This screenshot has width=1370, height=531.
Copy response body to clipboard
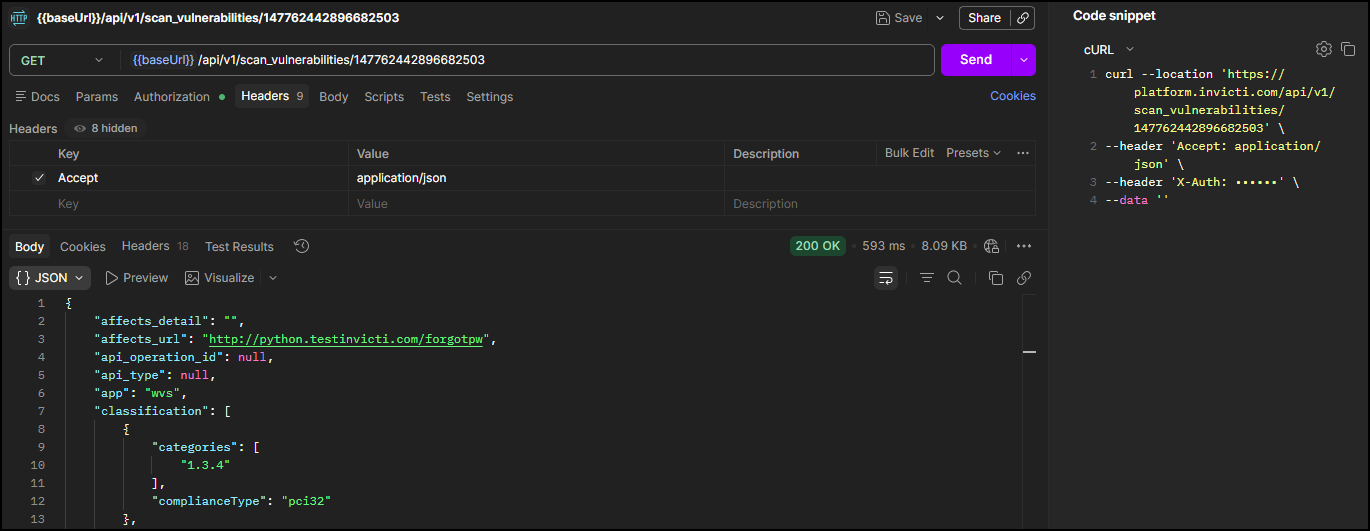point(995,278)
